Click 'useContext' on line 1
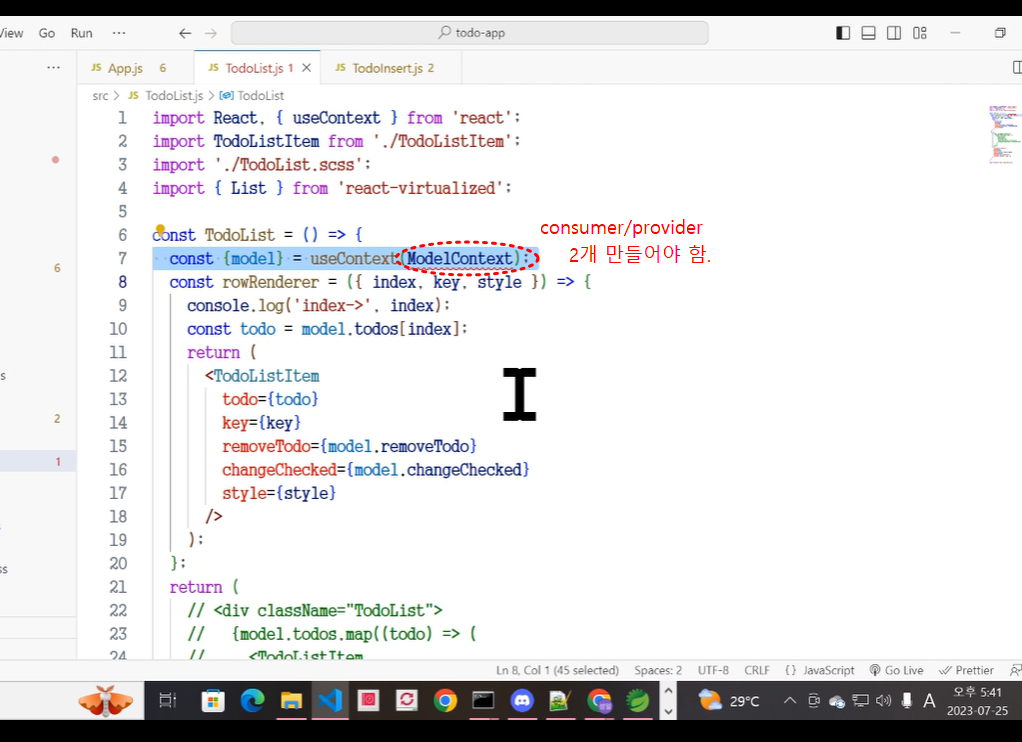1022x742 pixels. point(336,118)
